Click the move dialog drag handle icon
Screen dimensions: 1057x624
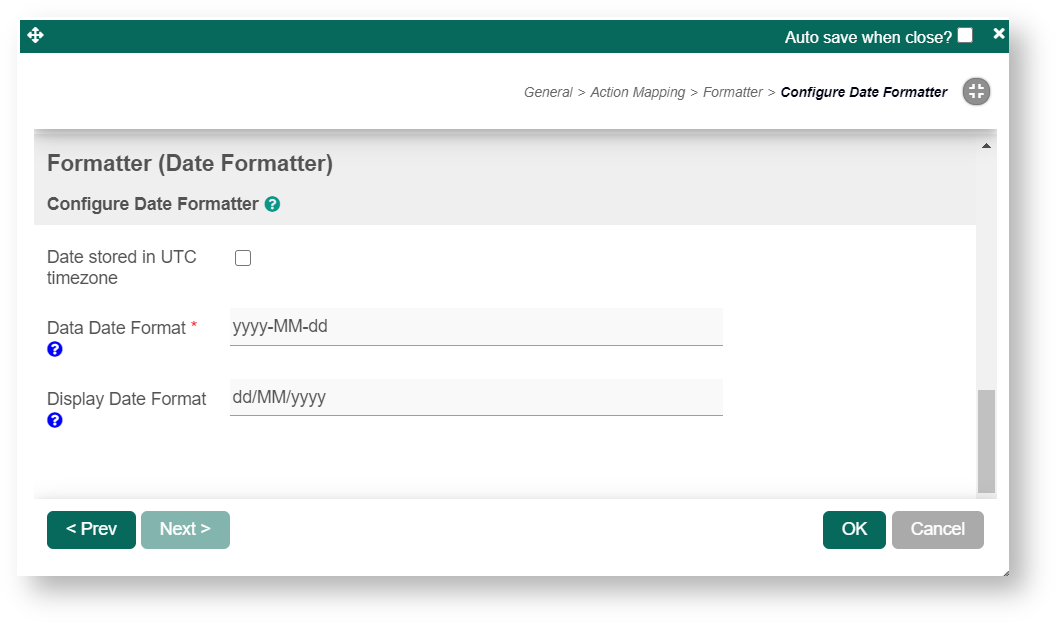point(36,36)
